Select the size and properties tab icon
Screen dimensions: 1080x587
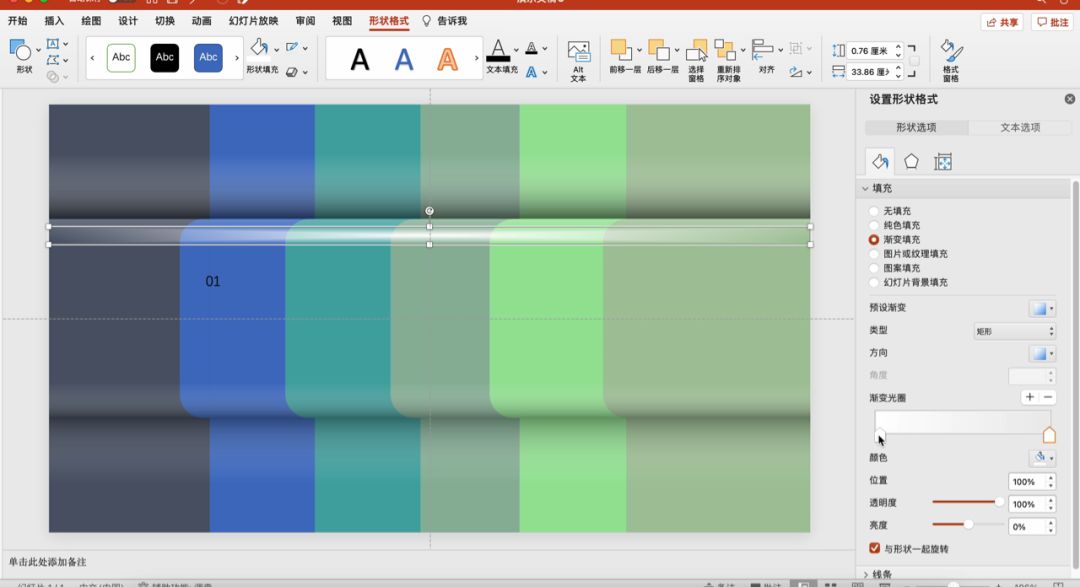(943, 162)
